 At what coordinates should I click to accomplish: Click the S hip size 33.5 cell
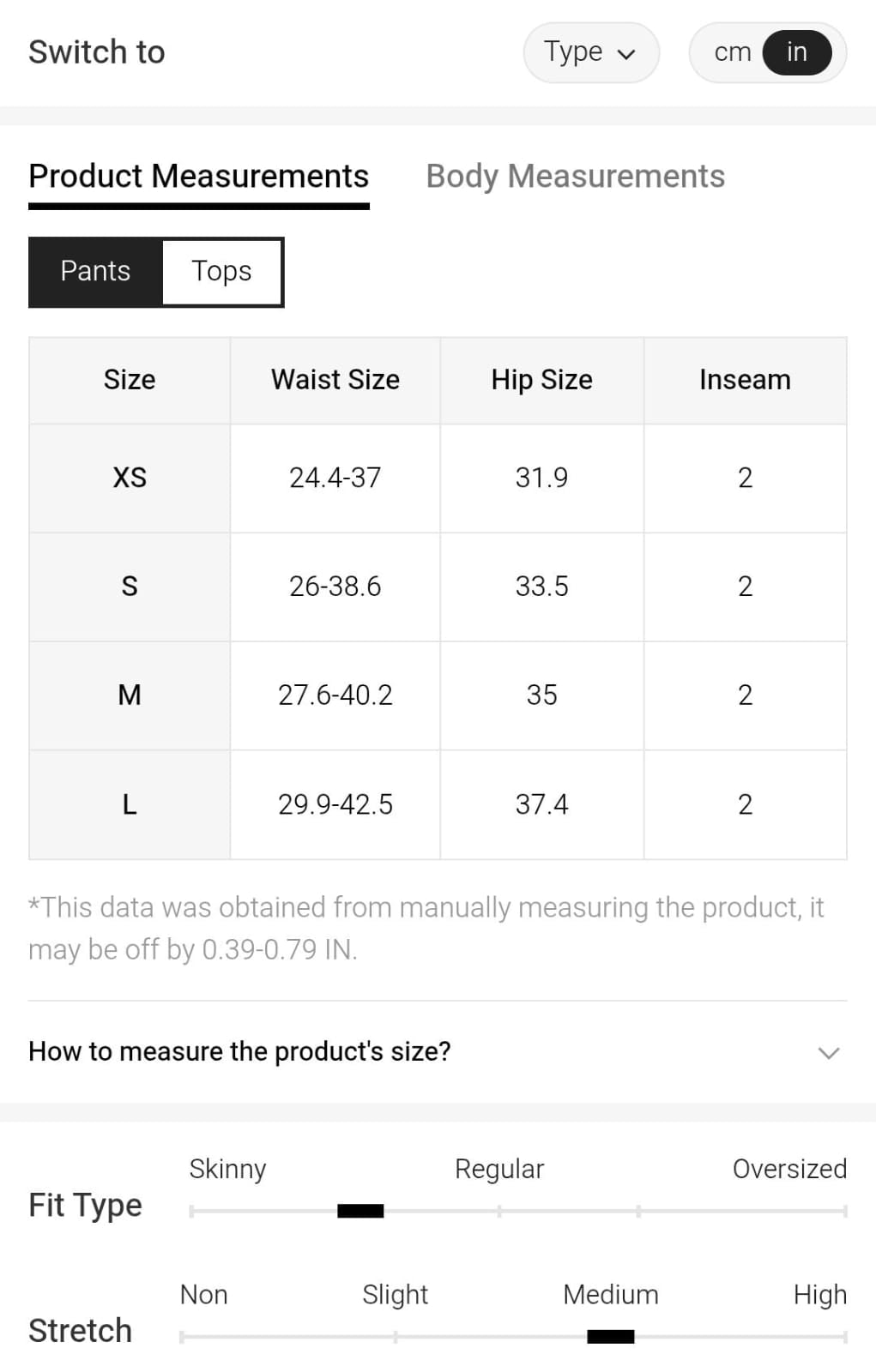[x=541, y=587]
